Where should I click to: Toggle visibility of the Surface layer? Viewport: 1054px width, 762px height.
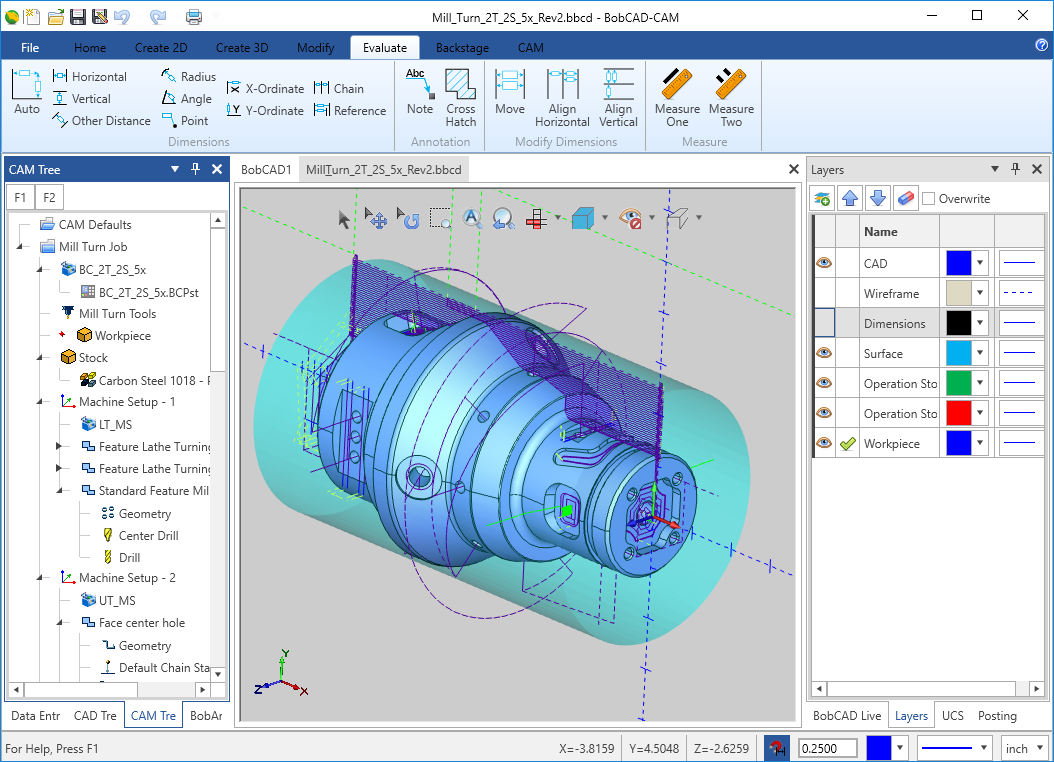(824, 354)
